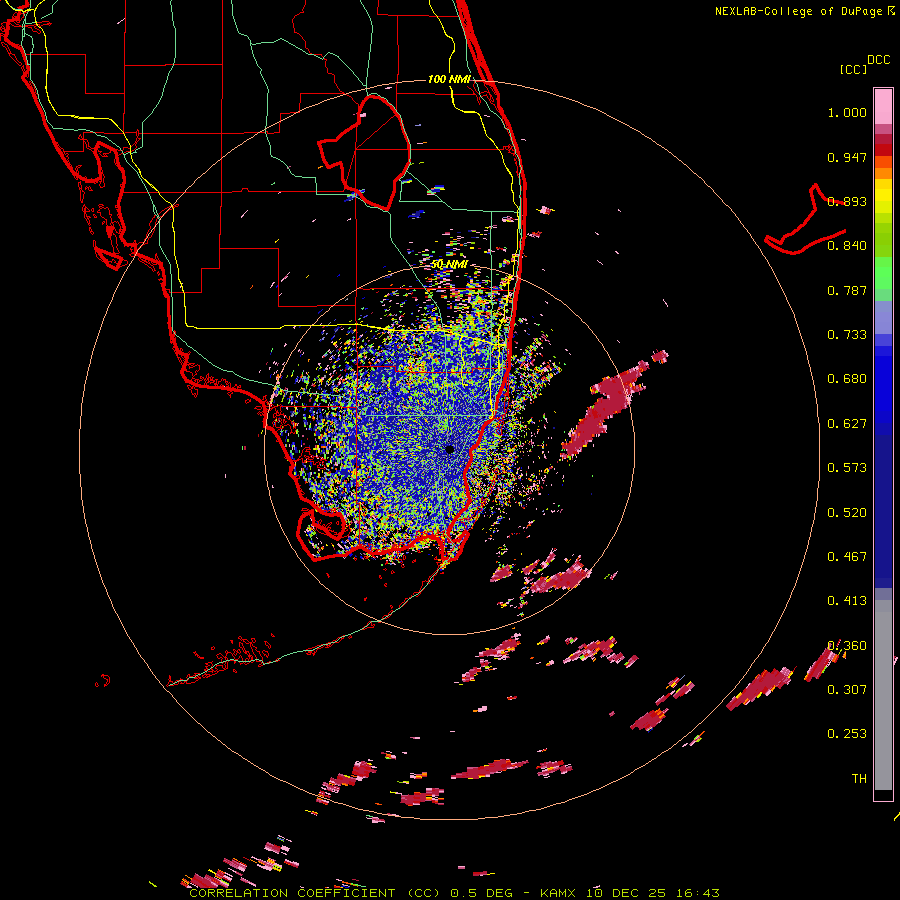Click the 0.467 scale value
Image resolution: width=900 pixels, height=900 pixels.
847,557
